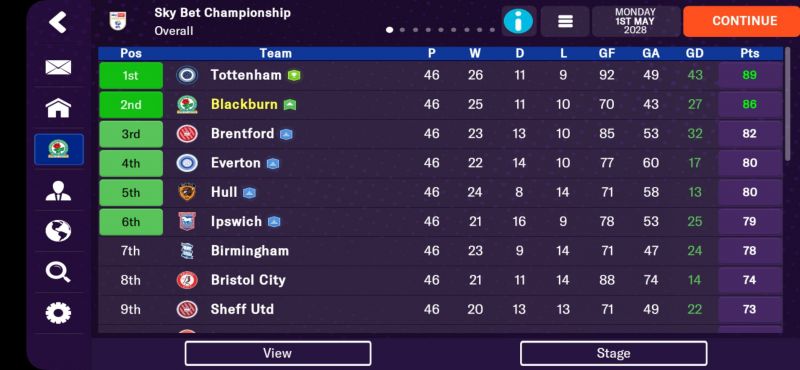Tap the back arrow icon
This screenshot has width=800, height=370.
point(58,23)
